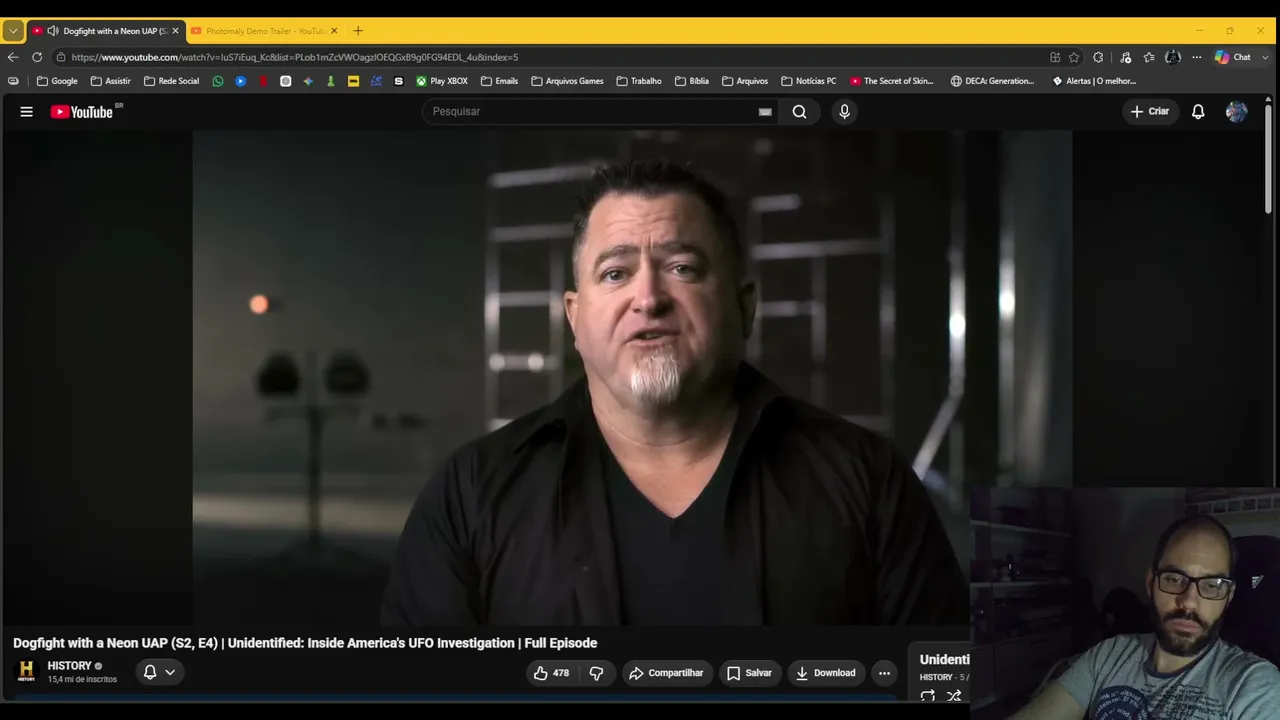Go back to the previous page
The image size is (1280, 720).
click(x=13, y=57)
